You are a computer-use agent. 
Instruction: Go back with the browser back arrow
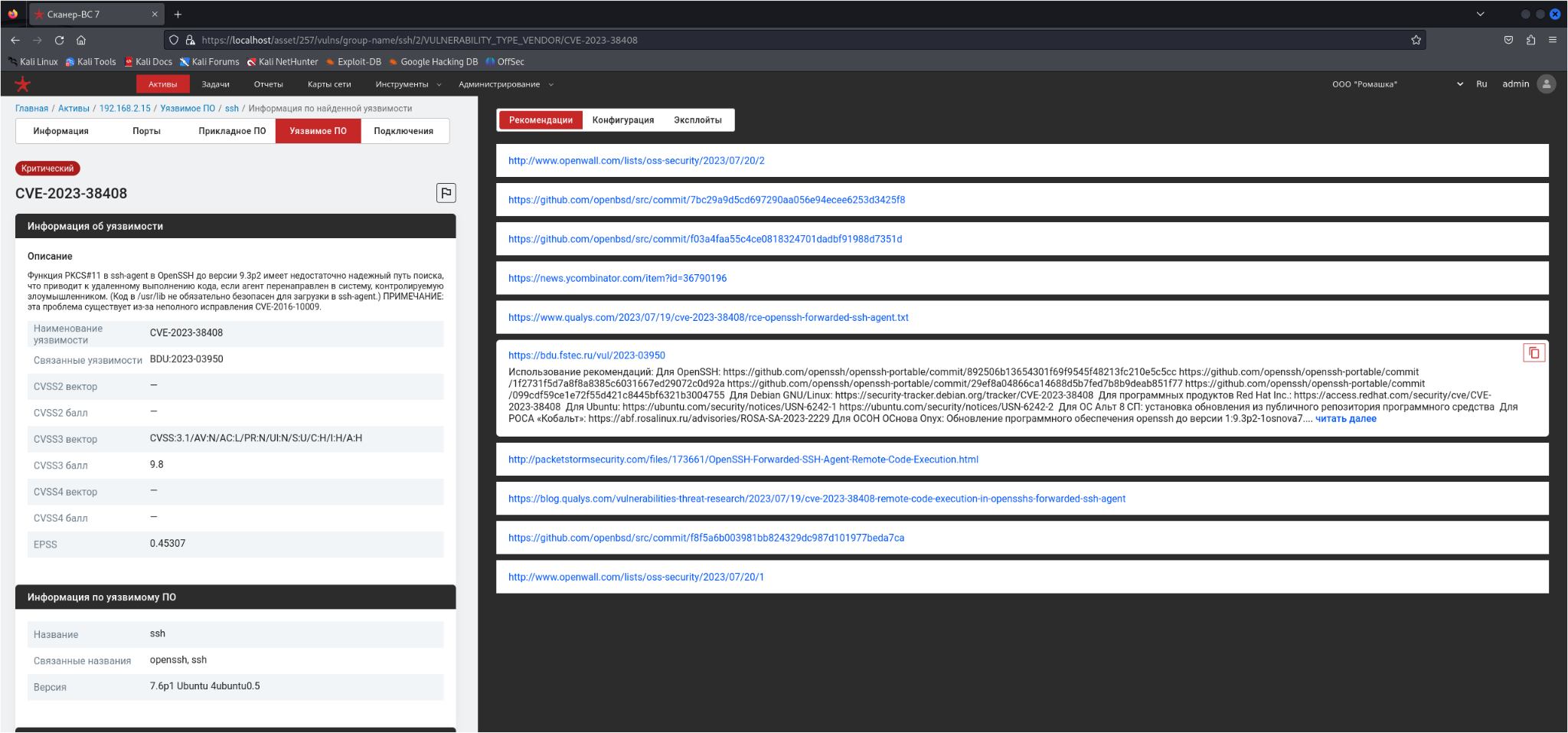pyautogui.click(x=15, y=40)
